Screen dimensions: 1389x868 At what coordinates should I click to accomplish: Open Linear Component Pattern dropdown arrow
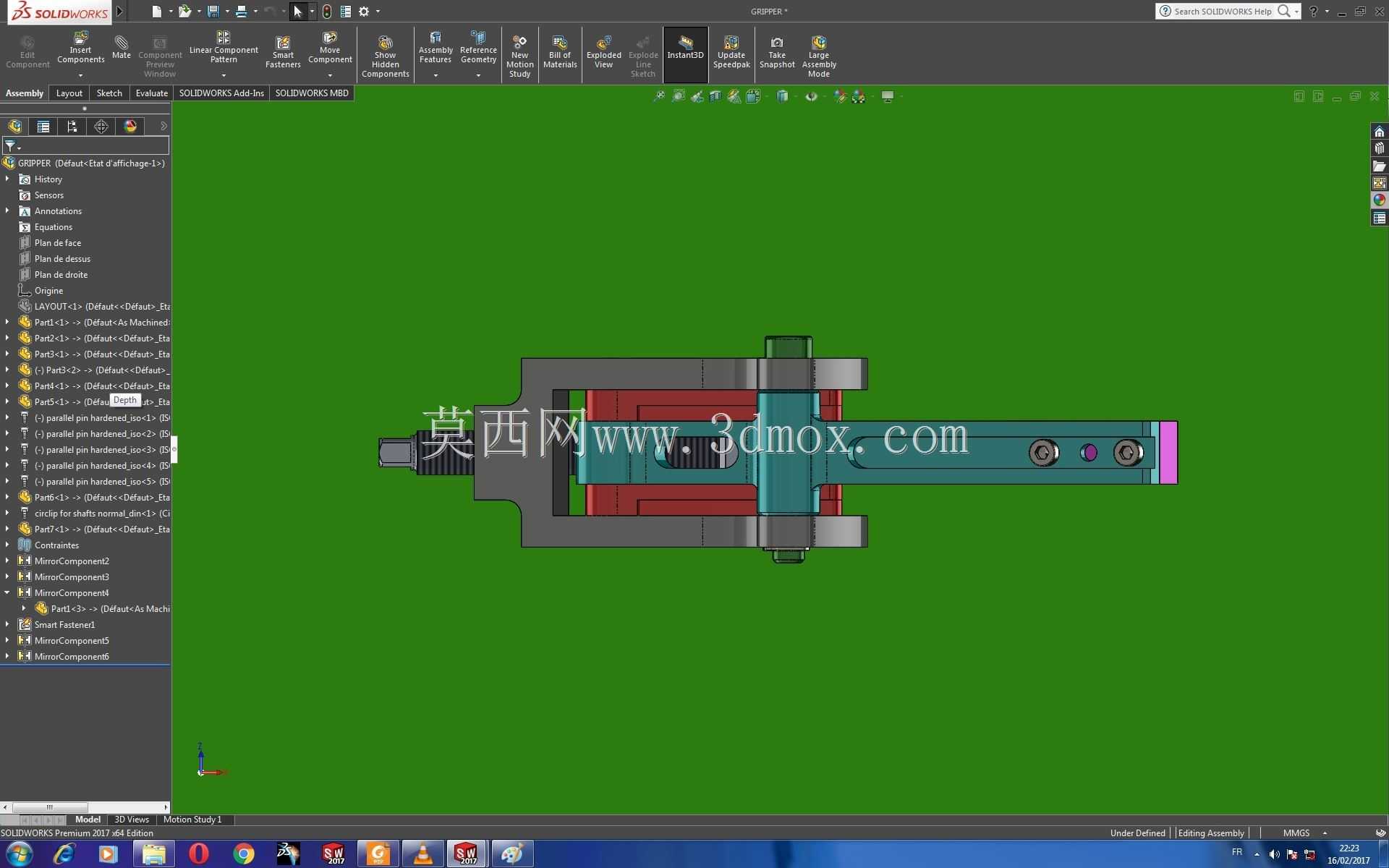tap(224, 75)
